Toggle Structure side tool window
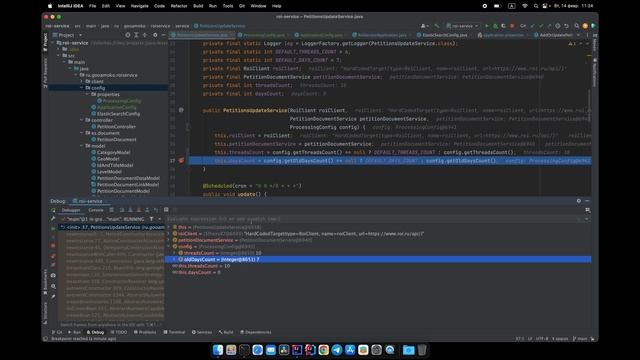This screenshot has width=640, height=360. (45, 313)
